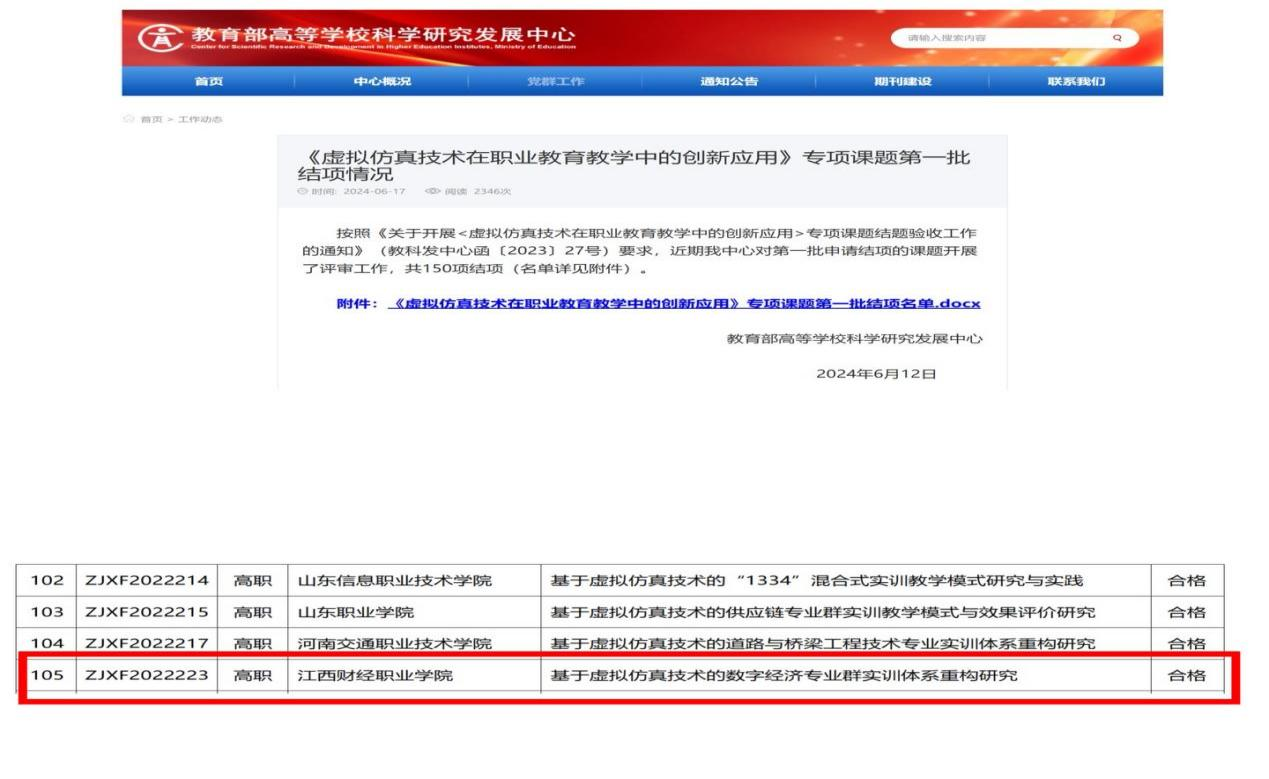Click the 高职 cell in row 105
1269x779 pixels.
click(253, 675)
